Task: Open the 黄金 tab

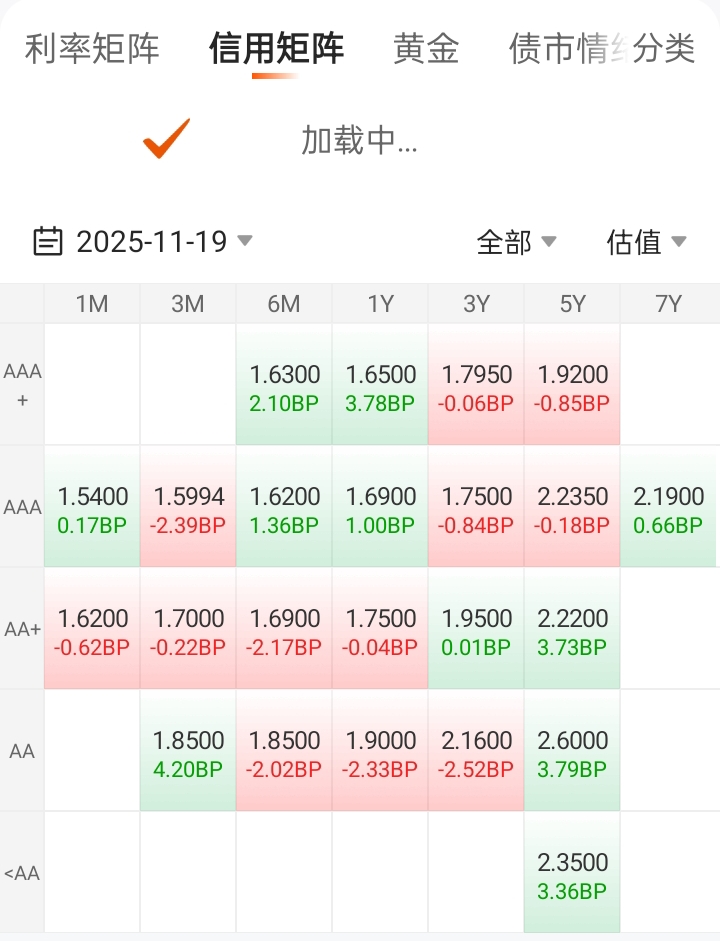Action: (x=426, y=48)
